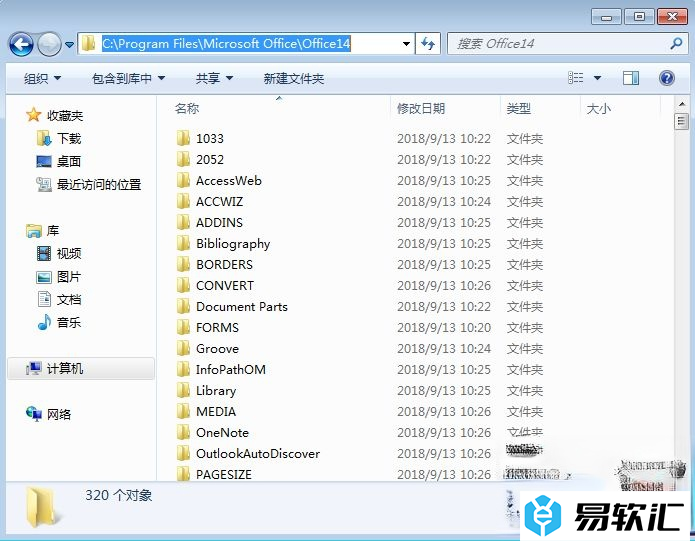This screenshot has height=541, width=695.
Task: Click the Forward navigation arrow button
Action: click(49, 44)
